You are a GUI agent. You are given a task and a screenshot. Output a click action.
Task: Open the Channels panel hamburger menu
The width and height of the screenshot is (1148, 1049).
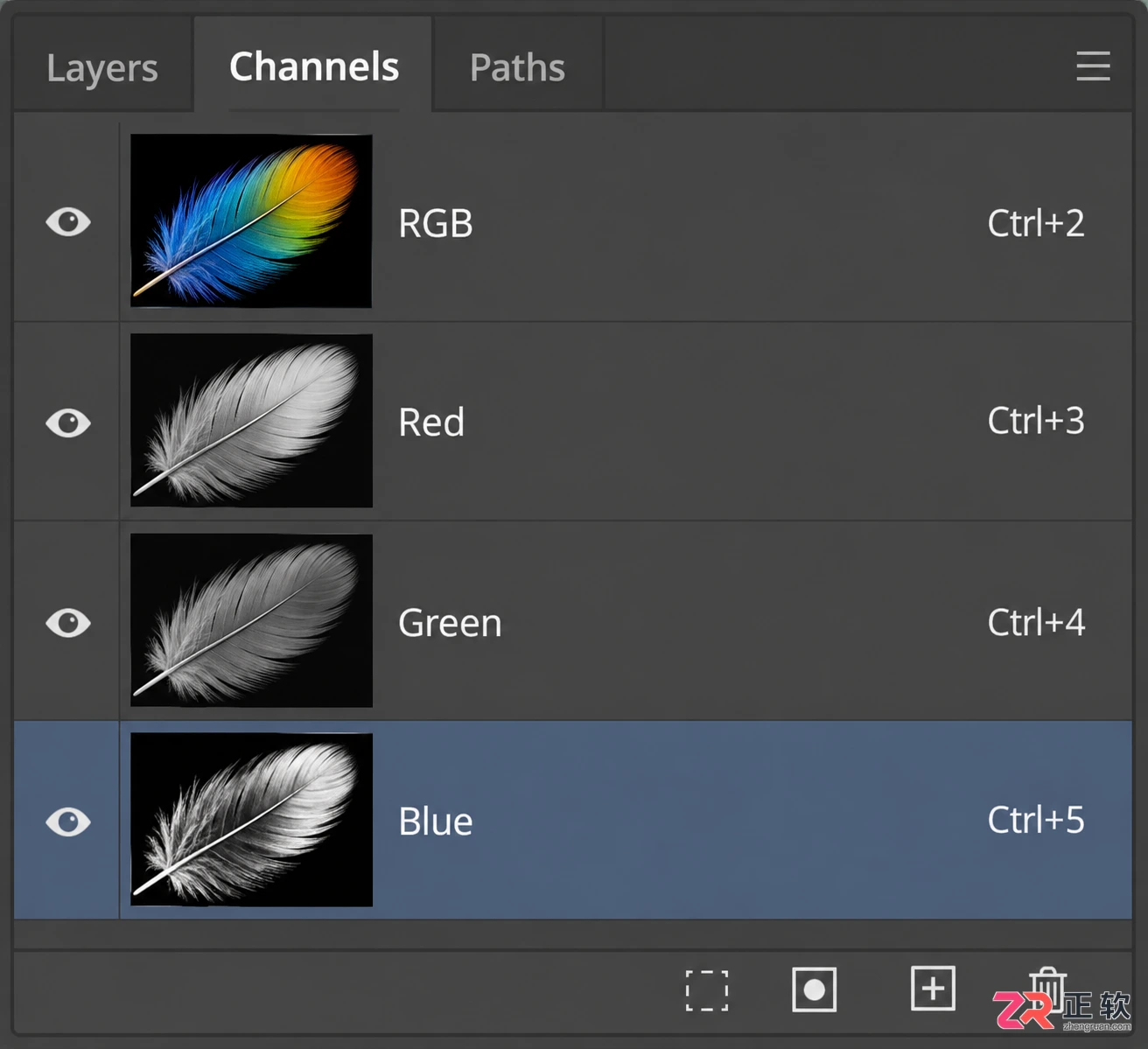pyautogui.click(x=1093, y=66)
